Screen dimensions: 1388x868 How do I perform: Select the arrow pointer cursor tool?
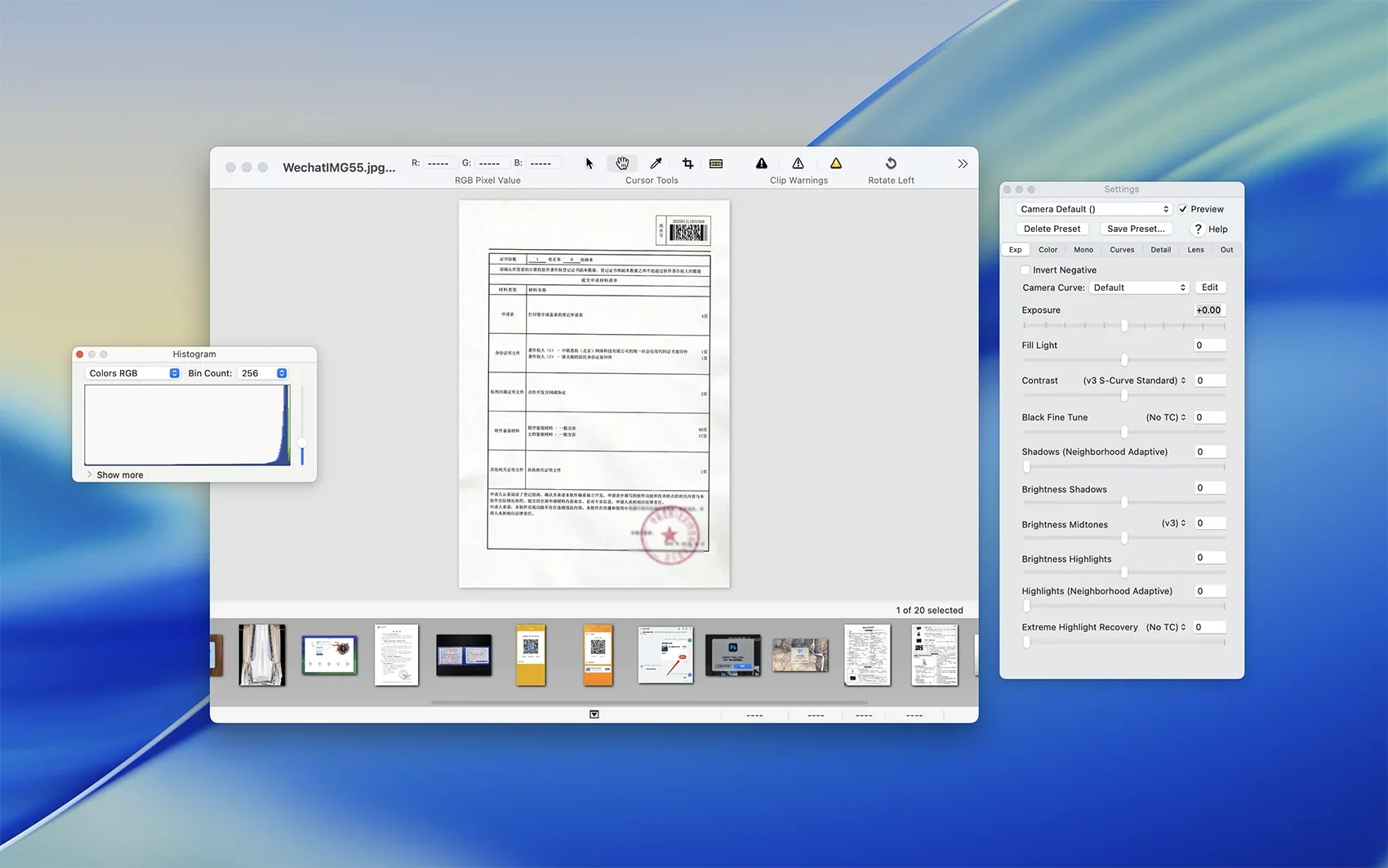click(589, 163)
